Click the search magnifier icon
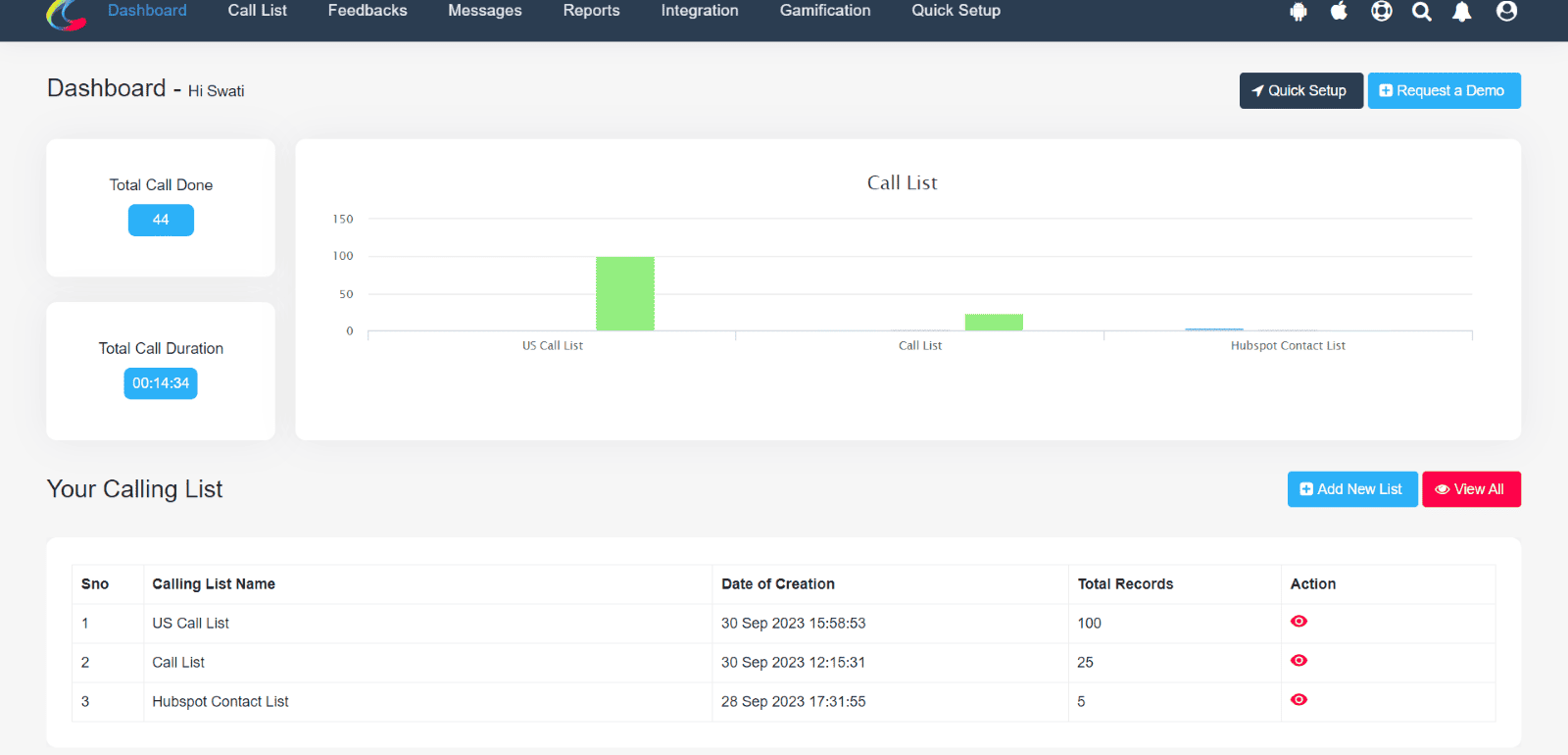The image size is (1568, 755). (1421, 12)
